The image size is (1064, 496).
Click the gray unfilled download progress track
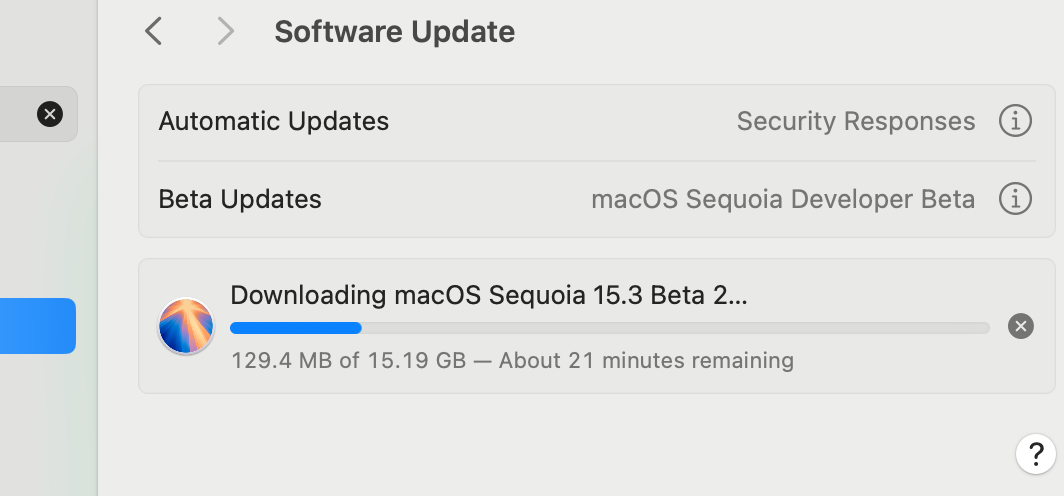[675, 328]
